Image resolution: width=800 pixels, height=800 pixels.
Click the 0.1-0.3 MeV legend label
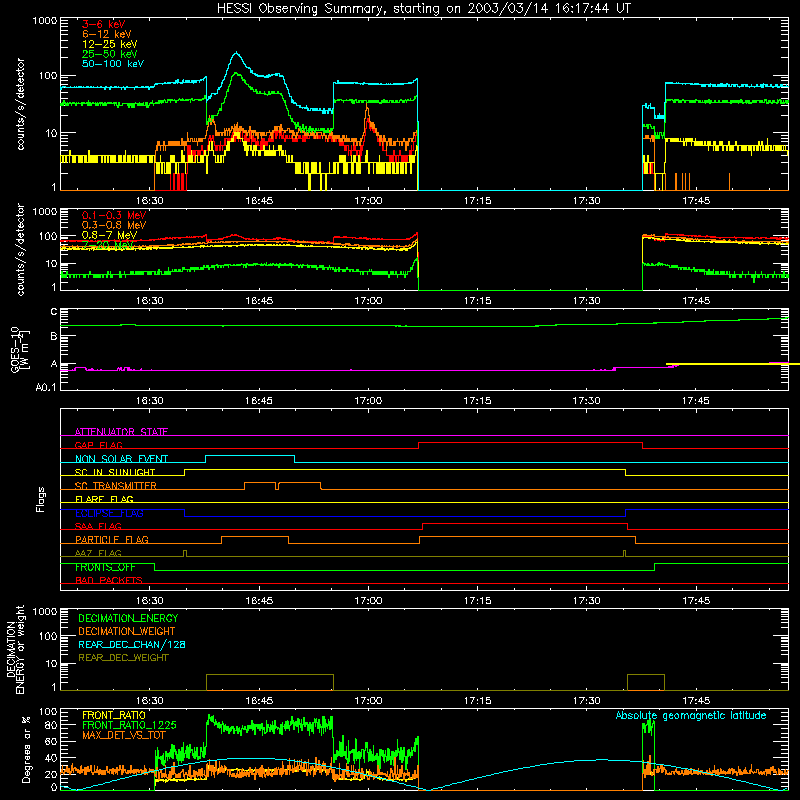tap(114, 215)
